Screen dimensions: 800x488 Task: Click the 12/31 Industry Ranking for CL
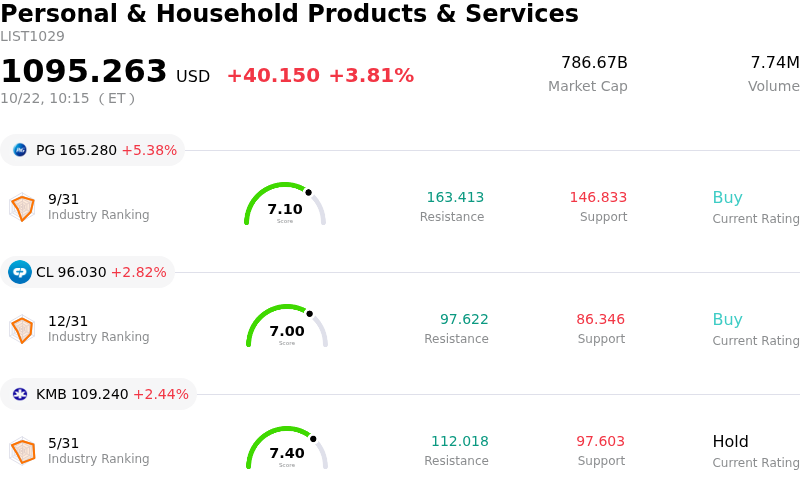(x=98, y=329)
